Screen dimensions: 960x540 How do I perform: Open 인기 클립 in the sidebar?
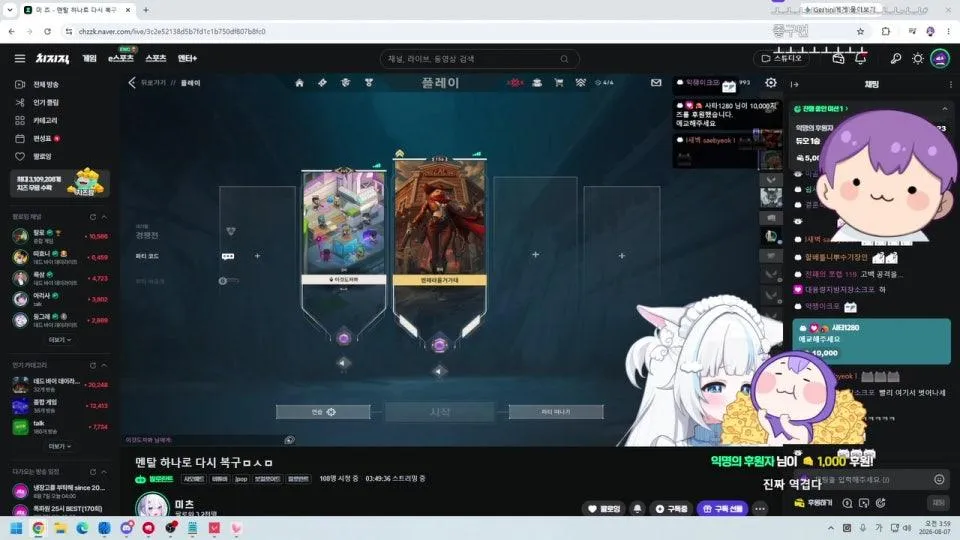click(x=38, y=102)
